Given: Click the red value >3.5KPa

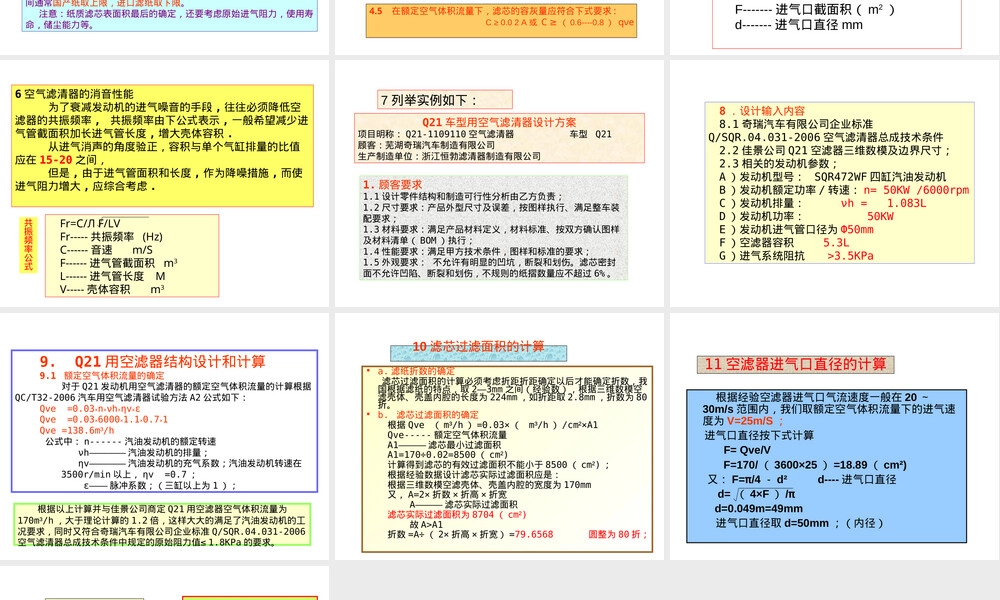Looking at the screenshot, I should pos(850,256).
